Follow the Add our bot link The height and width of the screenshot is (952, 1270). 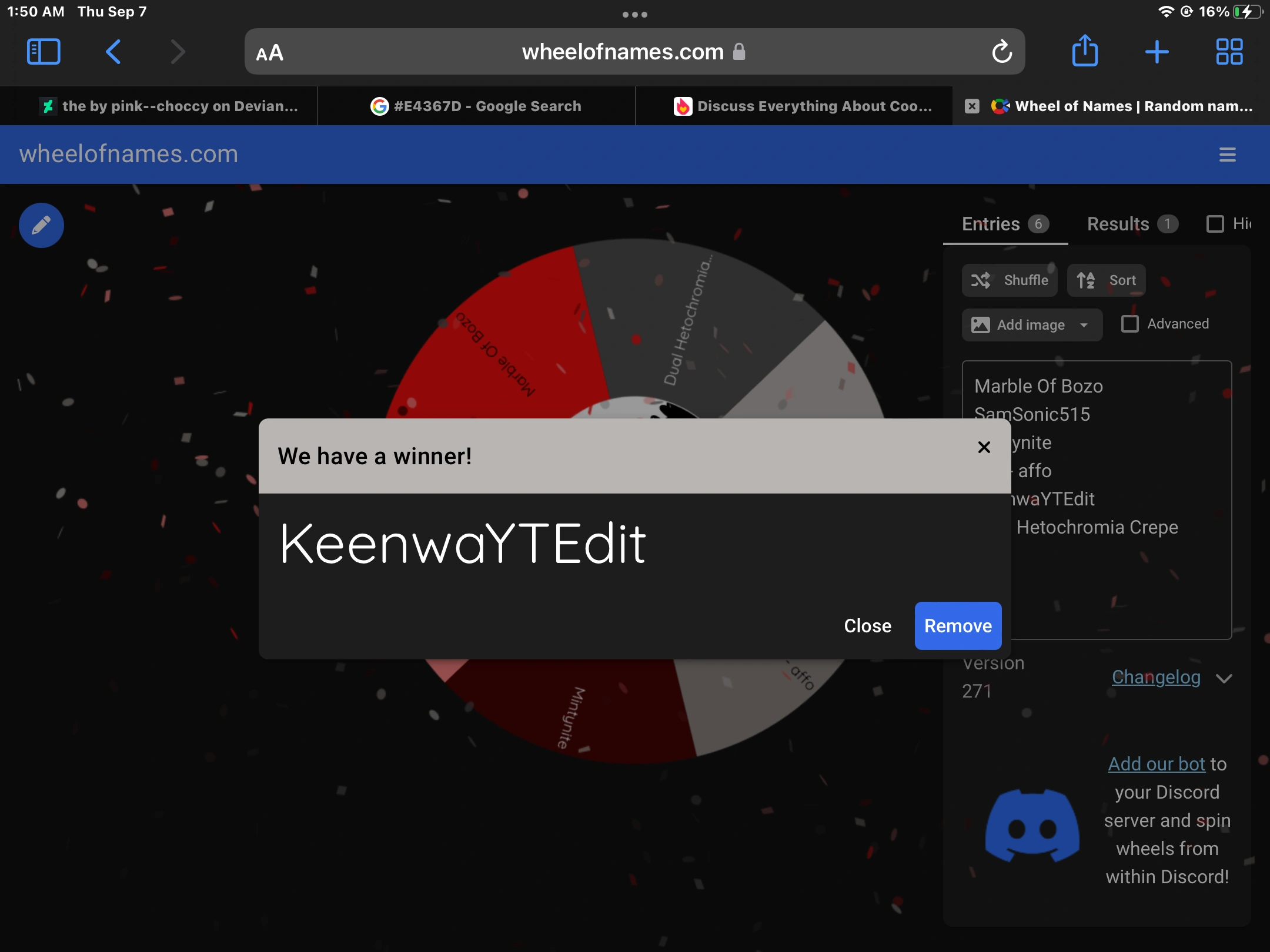(1156, 764)
